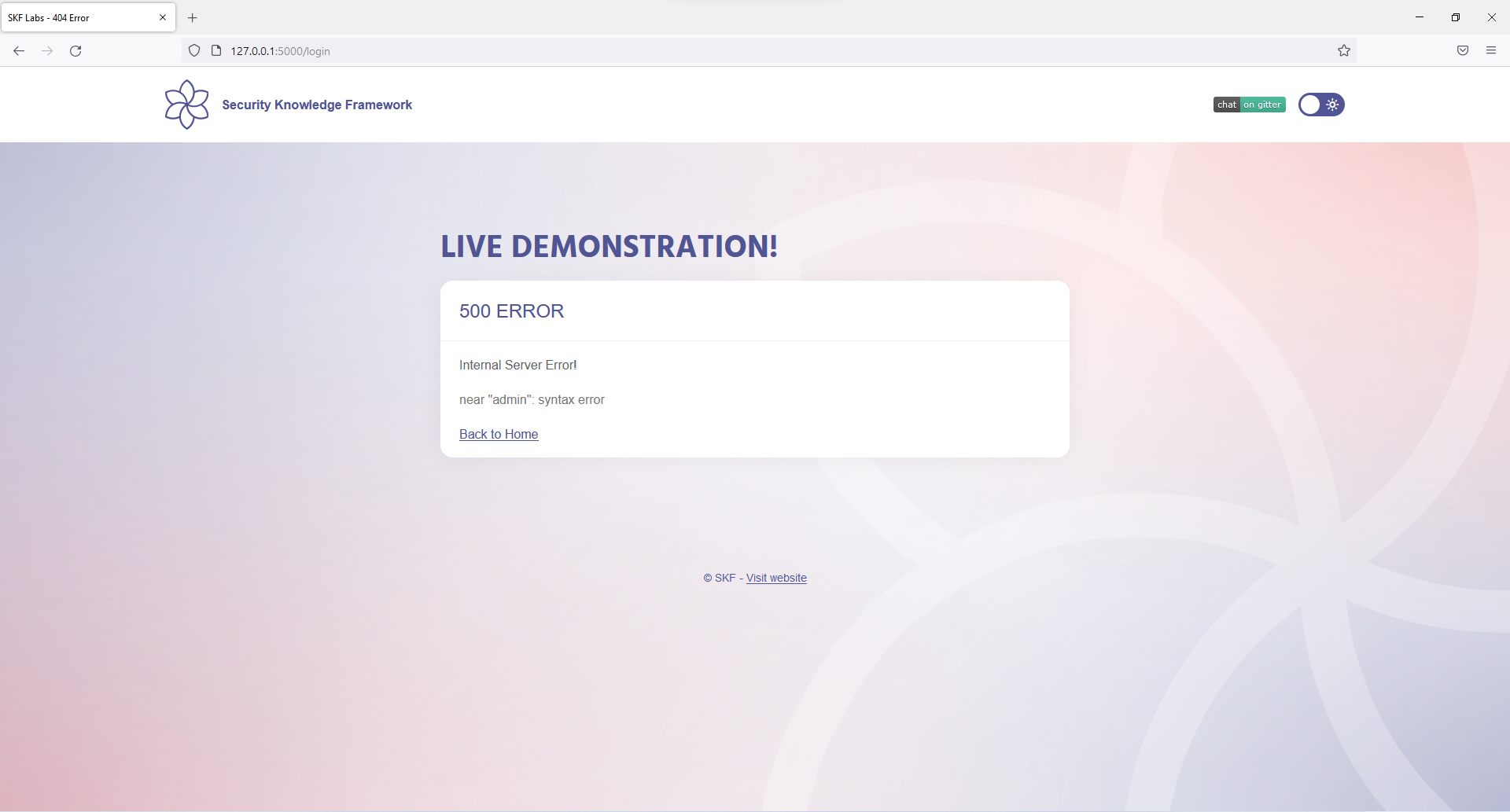Open the Save to Pocket icon
The image size is (1510, 812).
[1463, 51]
